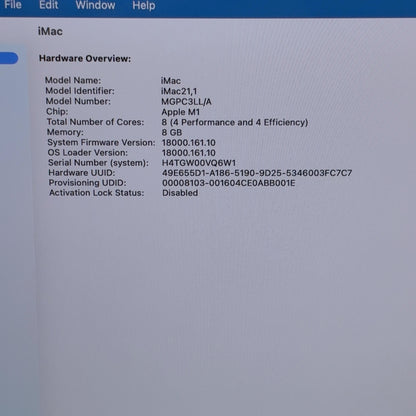
Task: Open the Help menu
Action: click(x=144, y=6)
